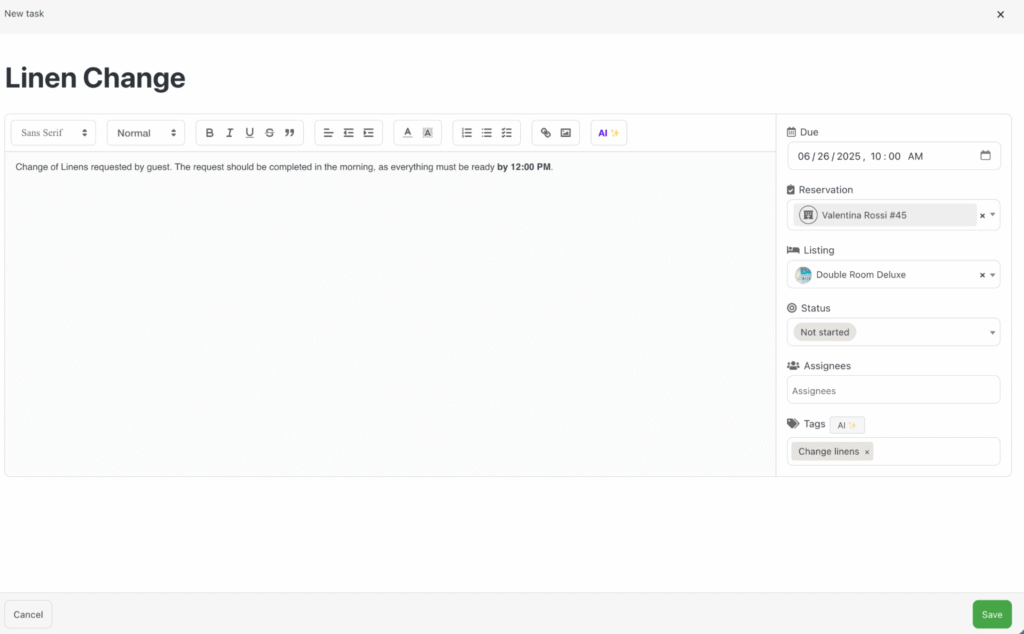Save the Linen Change task
This screenshot has width=1024, height=634.
click(991, 614)
